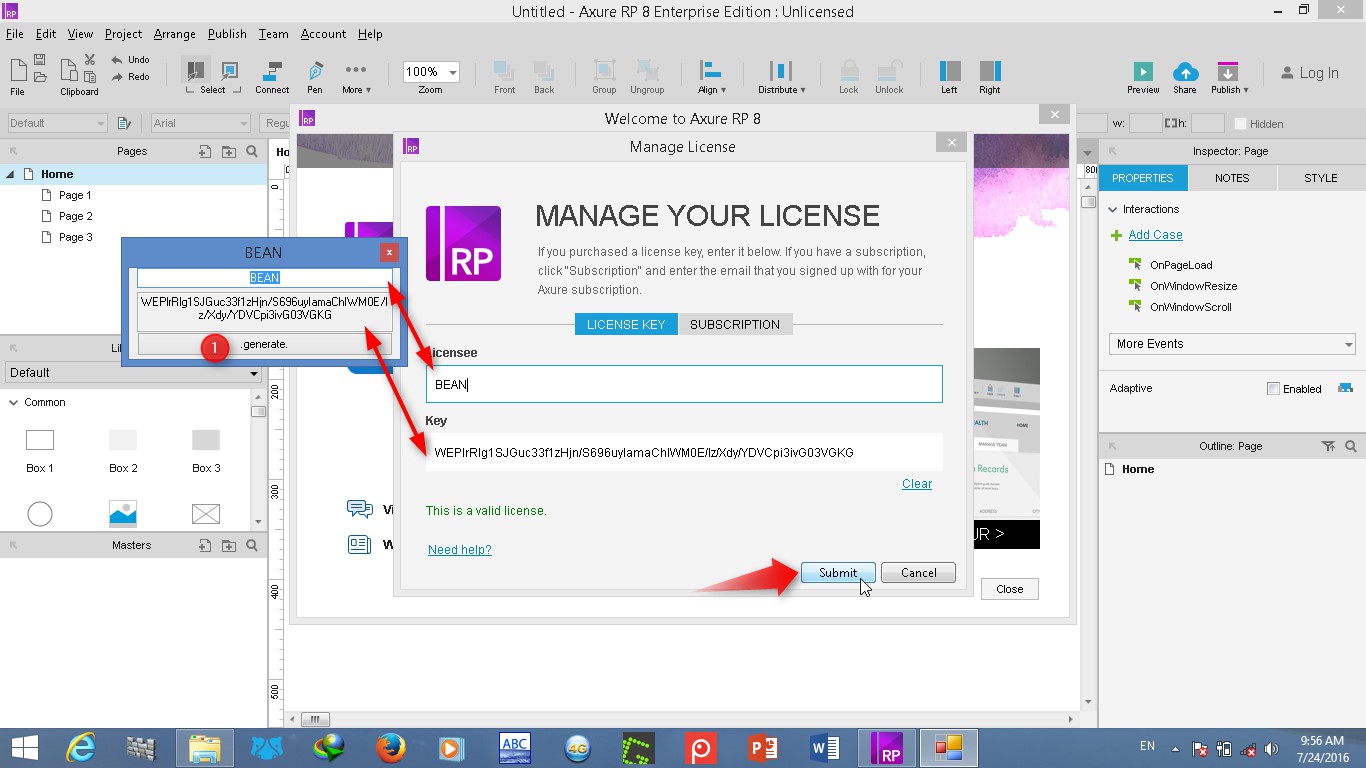Open the Need help? link
This screenshot has width=1366, height=768.
(460, 550)
